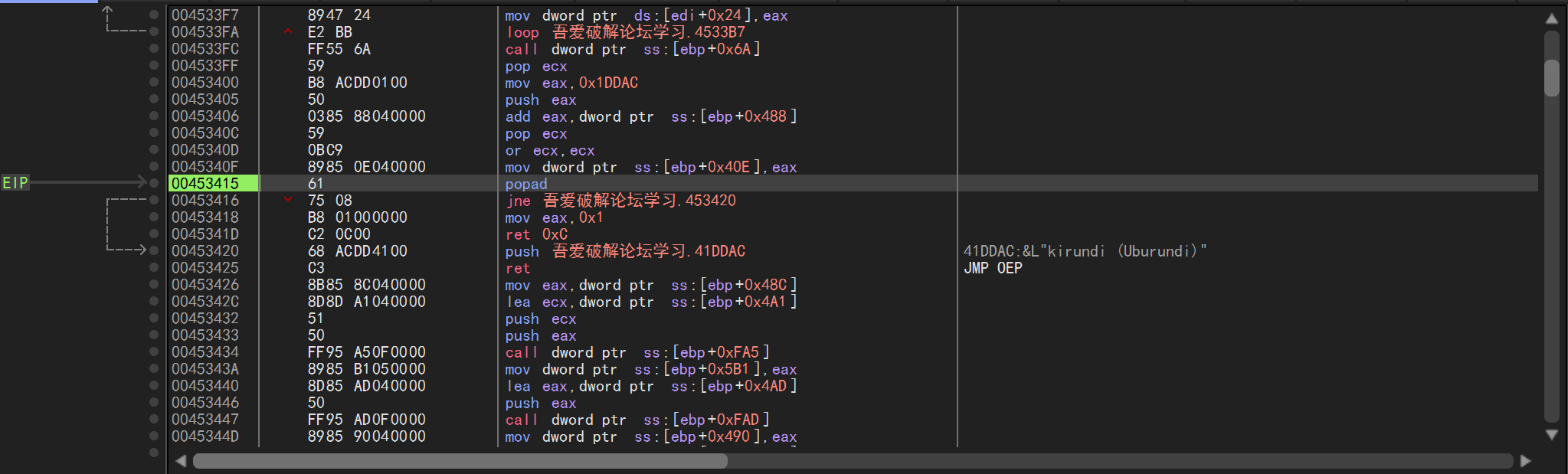Click the vertical scrollbar thumb
Viewport: 1568px width, 474px height.
[1552, 78]
